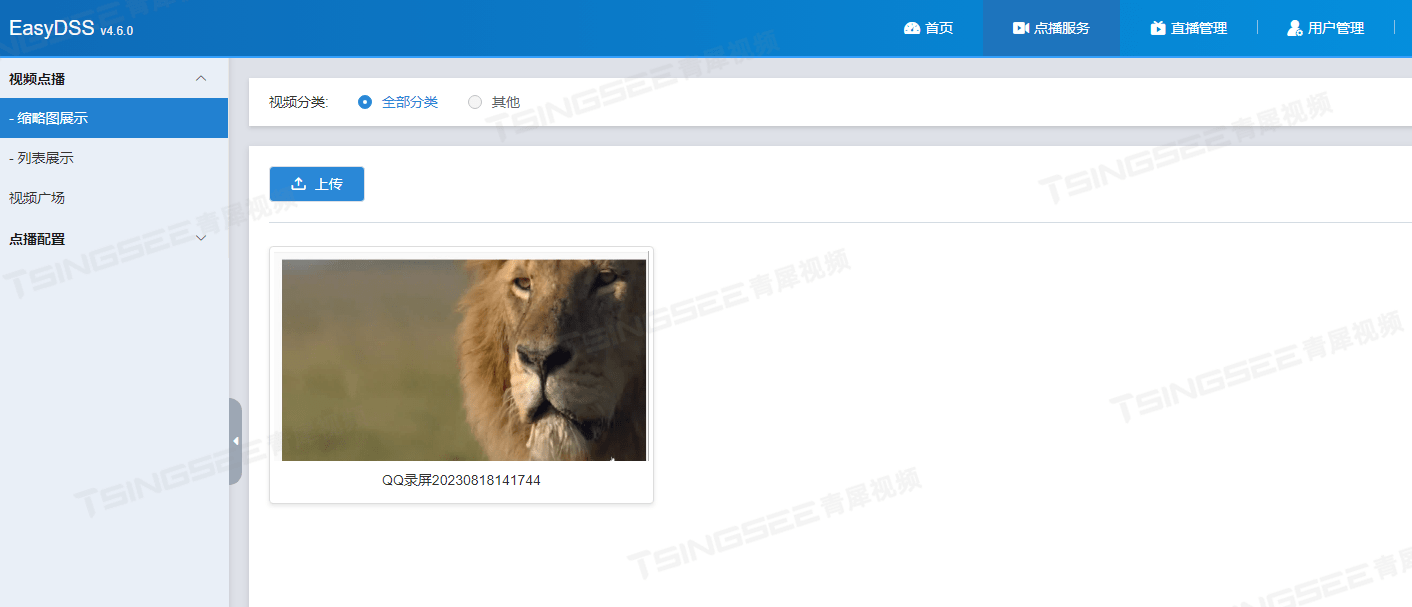1412x607 pixels.
Task: Open the 首页 nav tab
Action: coord(928,28)
